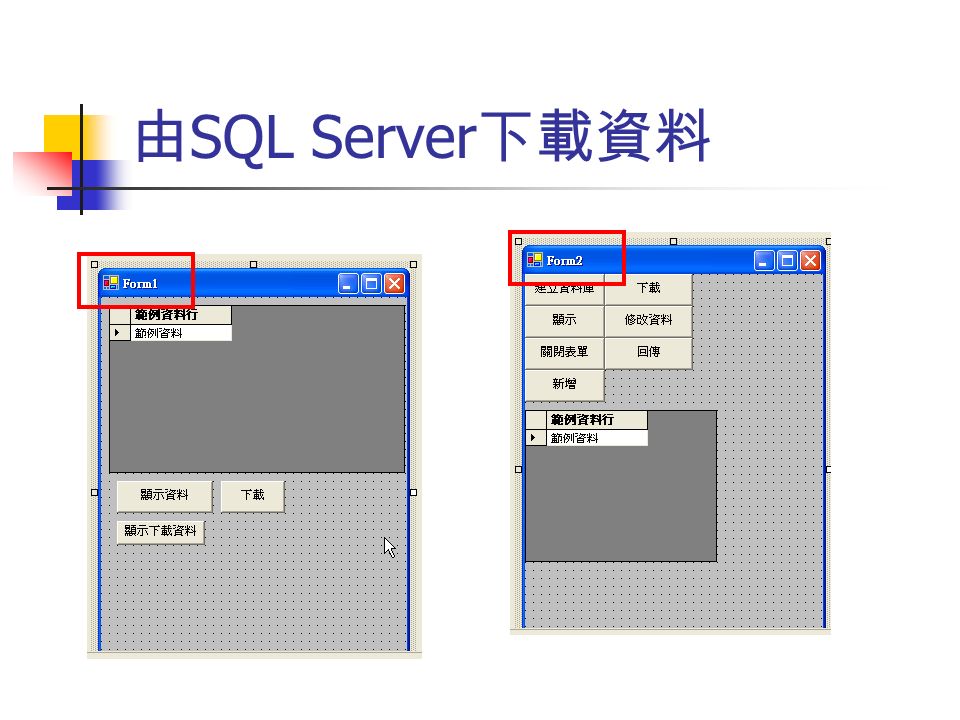Close the Form1 window
This screenshot has width=960, height=720.
coord(394,283)
